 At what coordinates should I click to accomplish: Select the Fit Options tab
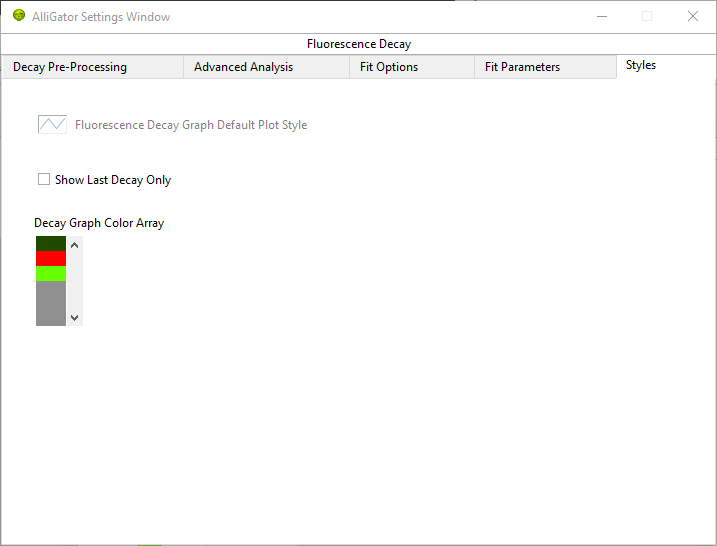pyautogui.click(x=412, y=67)
